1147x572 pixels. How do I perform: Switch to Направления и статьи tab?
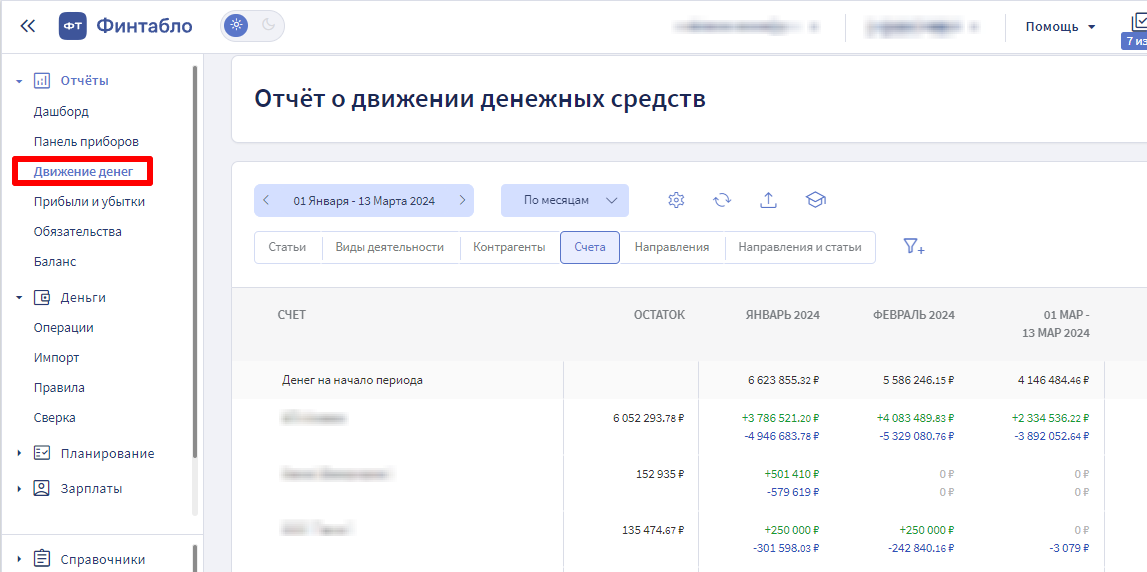point(800,247)
